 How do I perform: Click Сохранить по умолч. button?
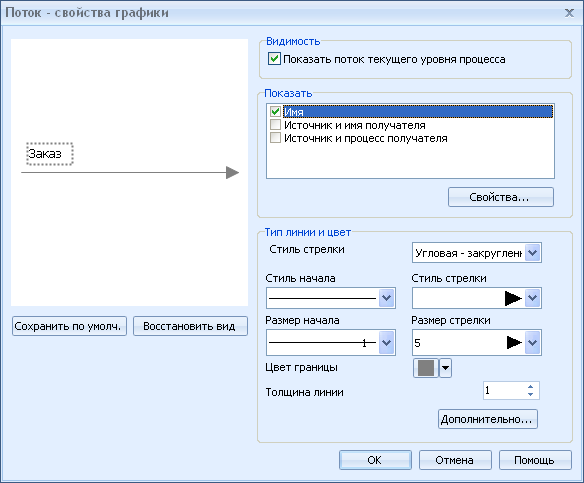pyautogui.click(x=69, y=326)
